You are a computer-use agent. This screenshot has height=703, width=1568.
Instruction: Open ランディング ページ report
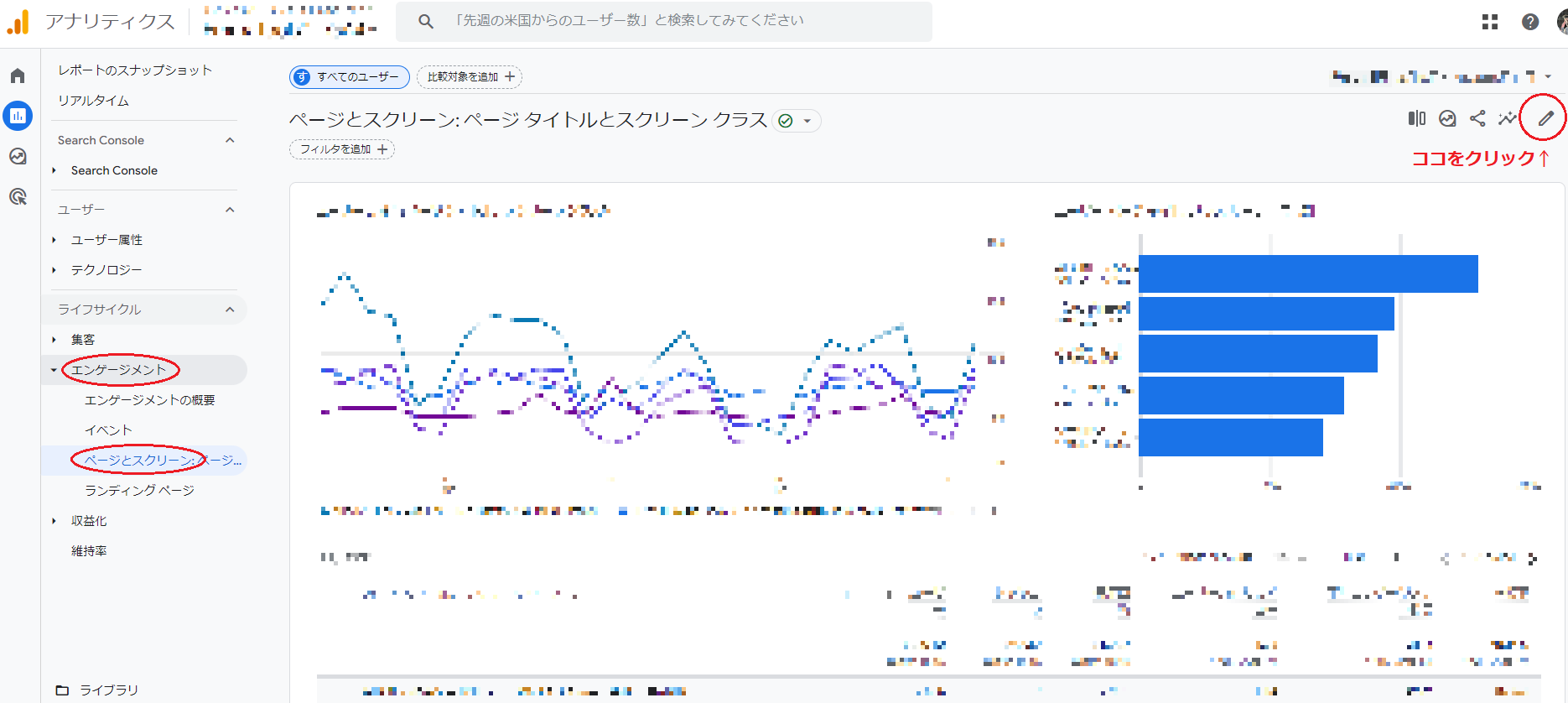click(x=139, y=491)
